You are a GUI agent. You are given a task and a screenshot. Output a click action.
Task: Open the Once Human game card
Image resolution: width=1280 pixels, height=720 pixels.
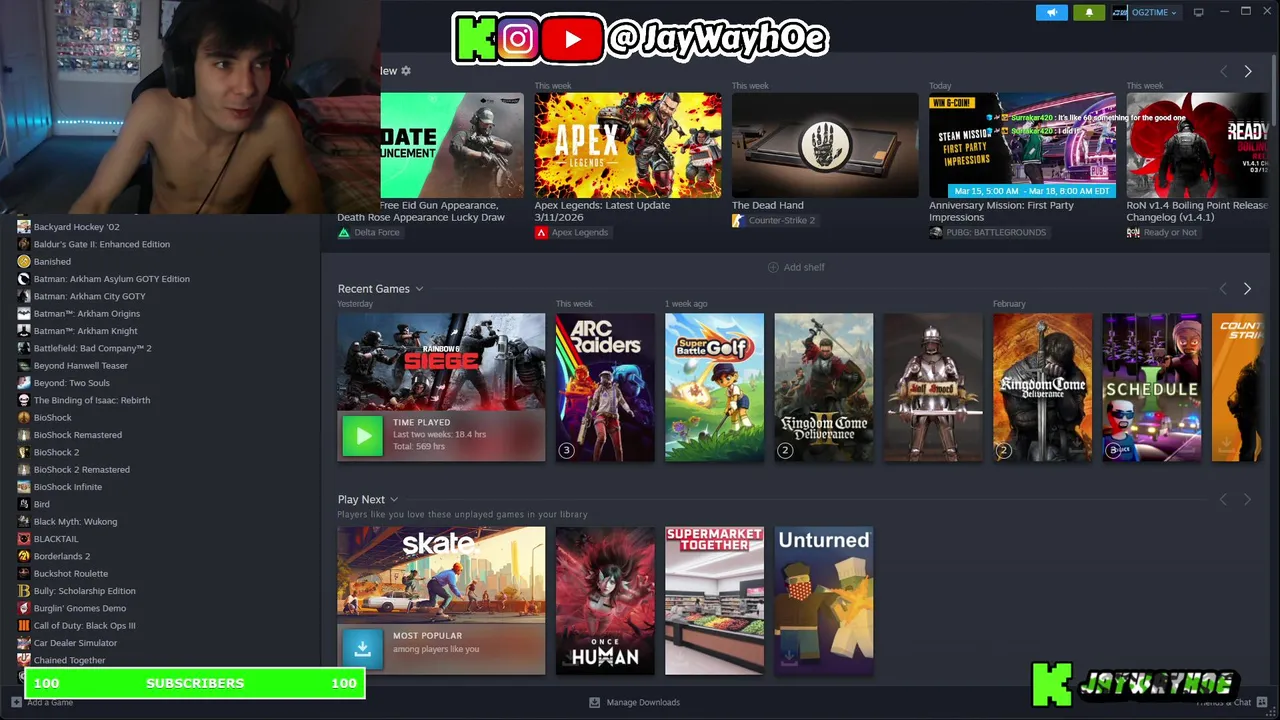(x=605, y=601)
